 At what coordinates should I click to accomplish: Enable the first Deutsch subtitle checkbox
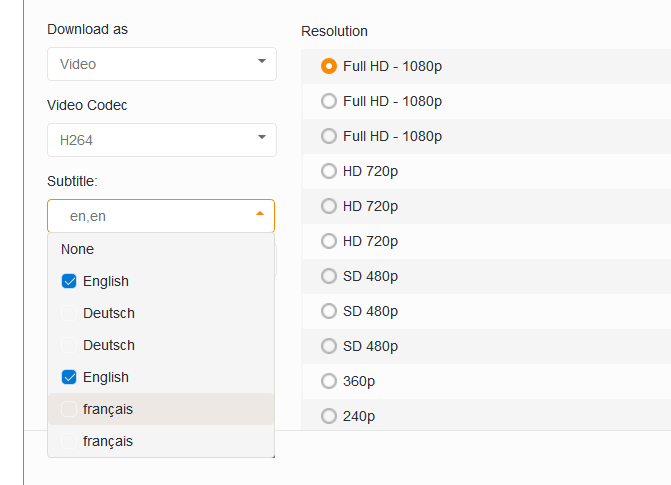(69, 313)
